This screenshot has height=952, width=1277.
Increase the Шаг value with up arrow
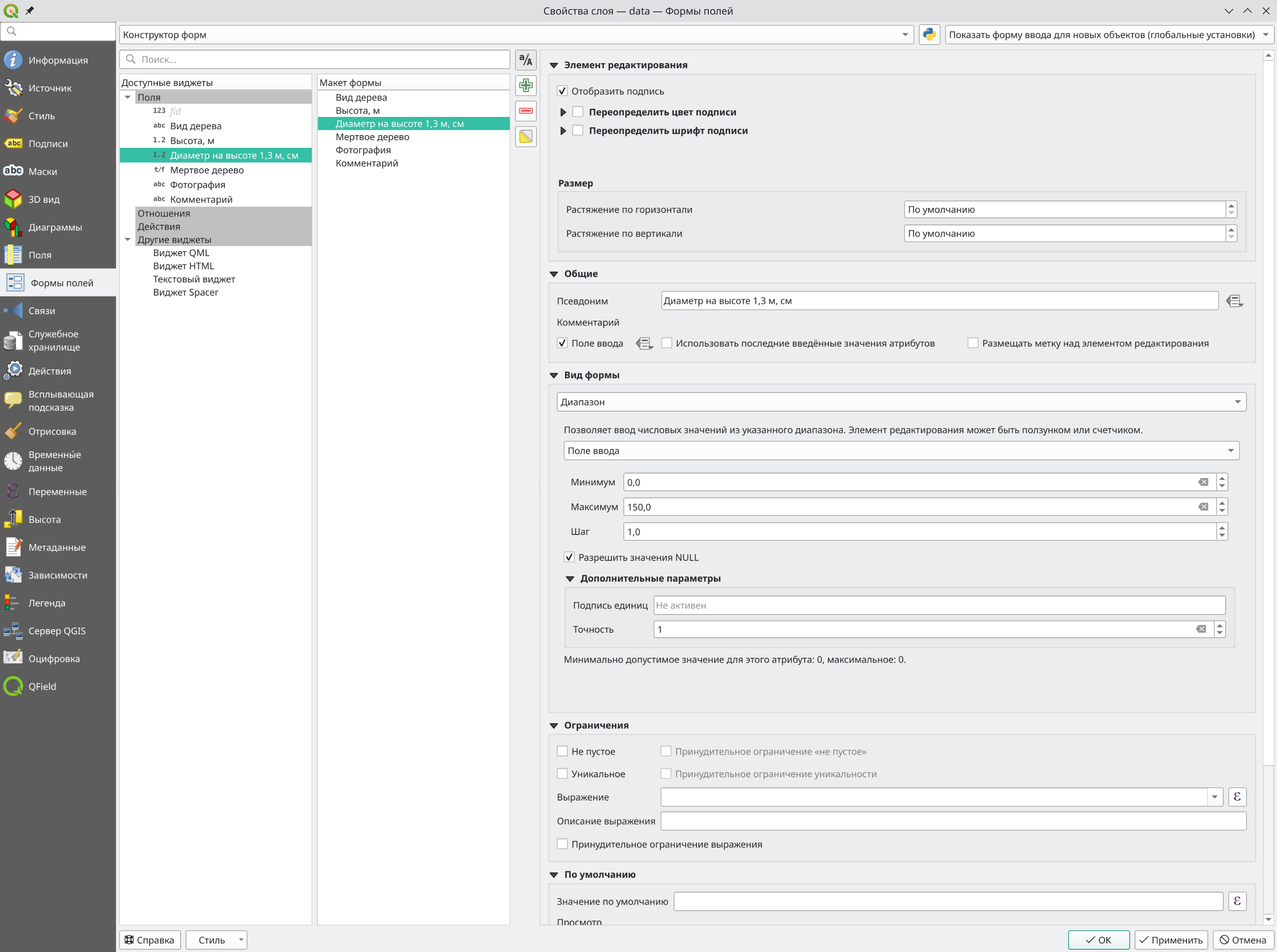[1221, 528]
